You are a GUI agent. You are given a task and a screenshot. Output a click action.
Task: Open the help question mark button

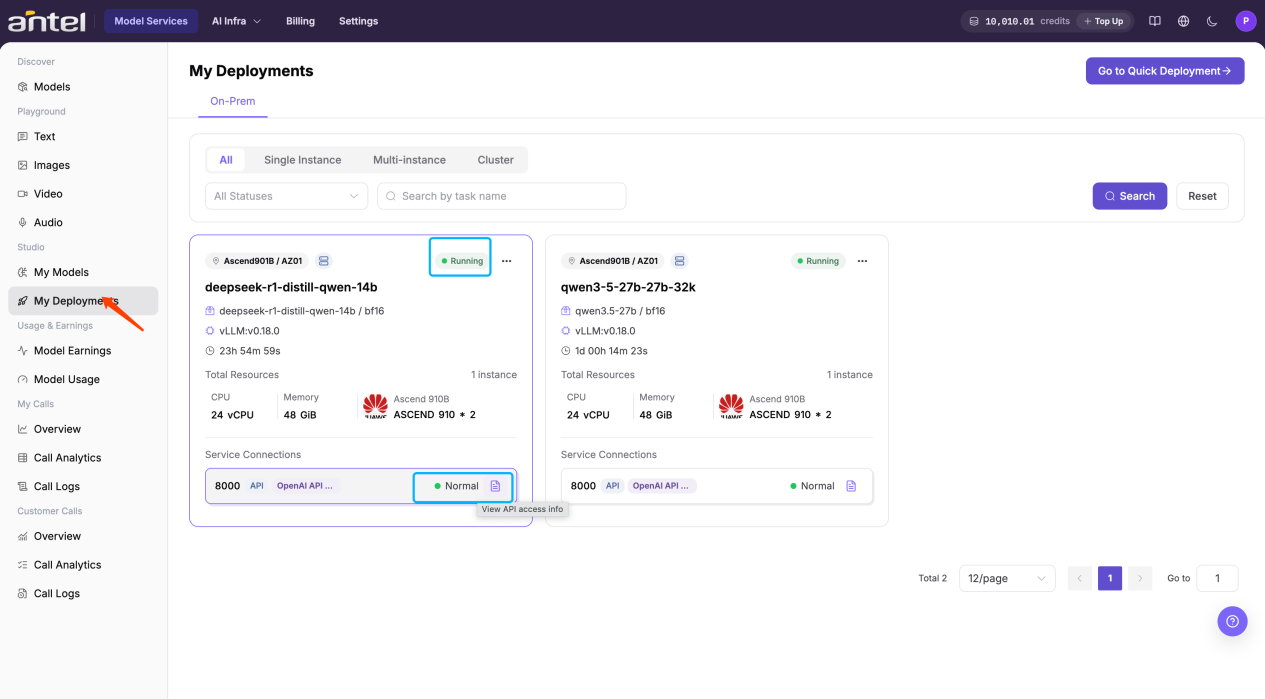(x=1232, y=621)
